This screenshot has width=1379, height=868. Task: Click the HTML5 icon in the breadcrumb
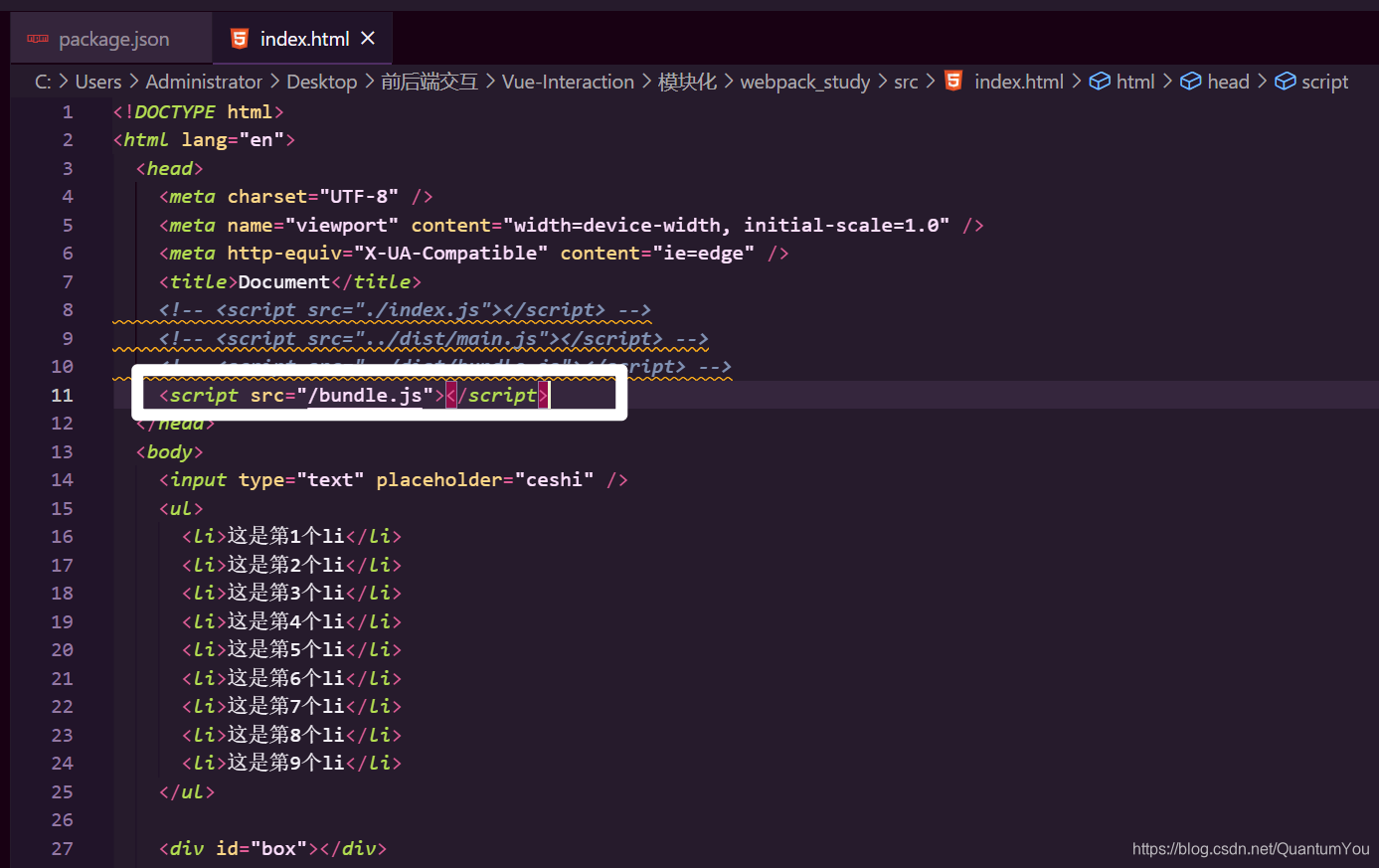tap(953, 81)
